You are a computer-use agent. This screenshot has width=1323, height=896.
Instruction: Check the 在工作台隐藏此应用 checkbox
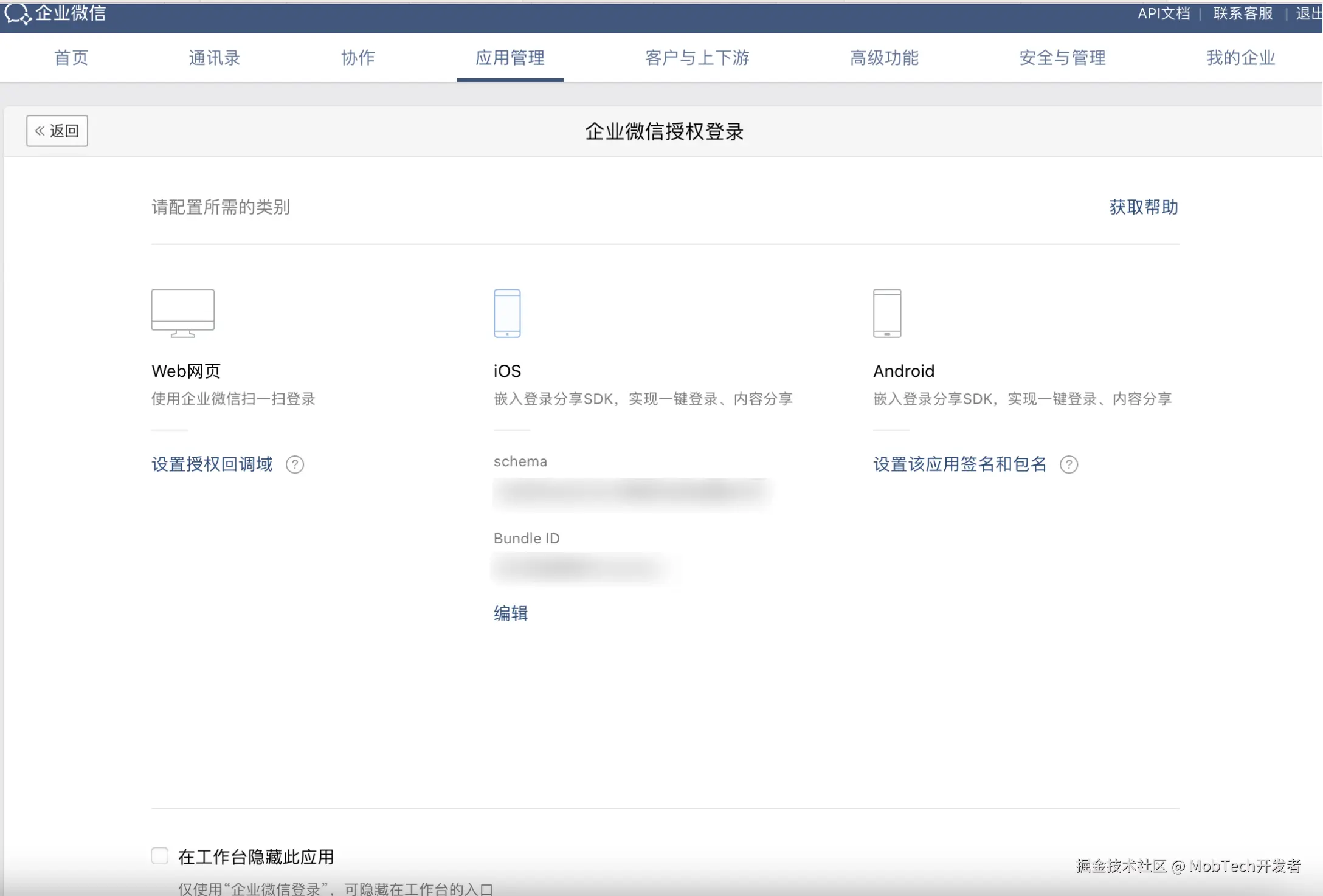(160, 856)
